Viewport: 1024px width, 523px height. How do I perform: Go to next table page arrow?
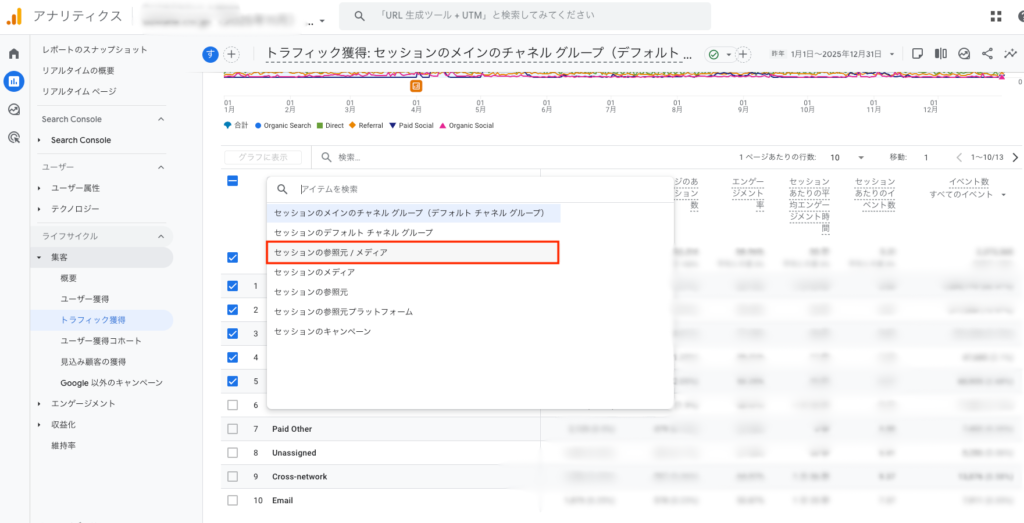(x=1015, y=157)
